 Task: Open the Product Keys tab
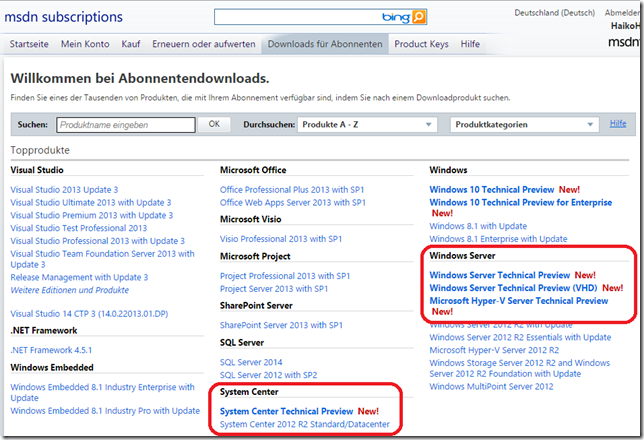[421, 44]
